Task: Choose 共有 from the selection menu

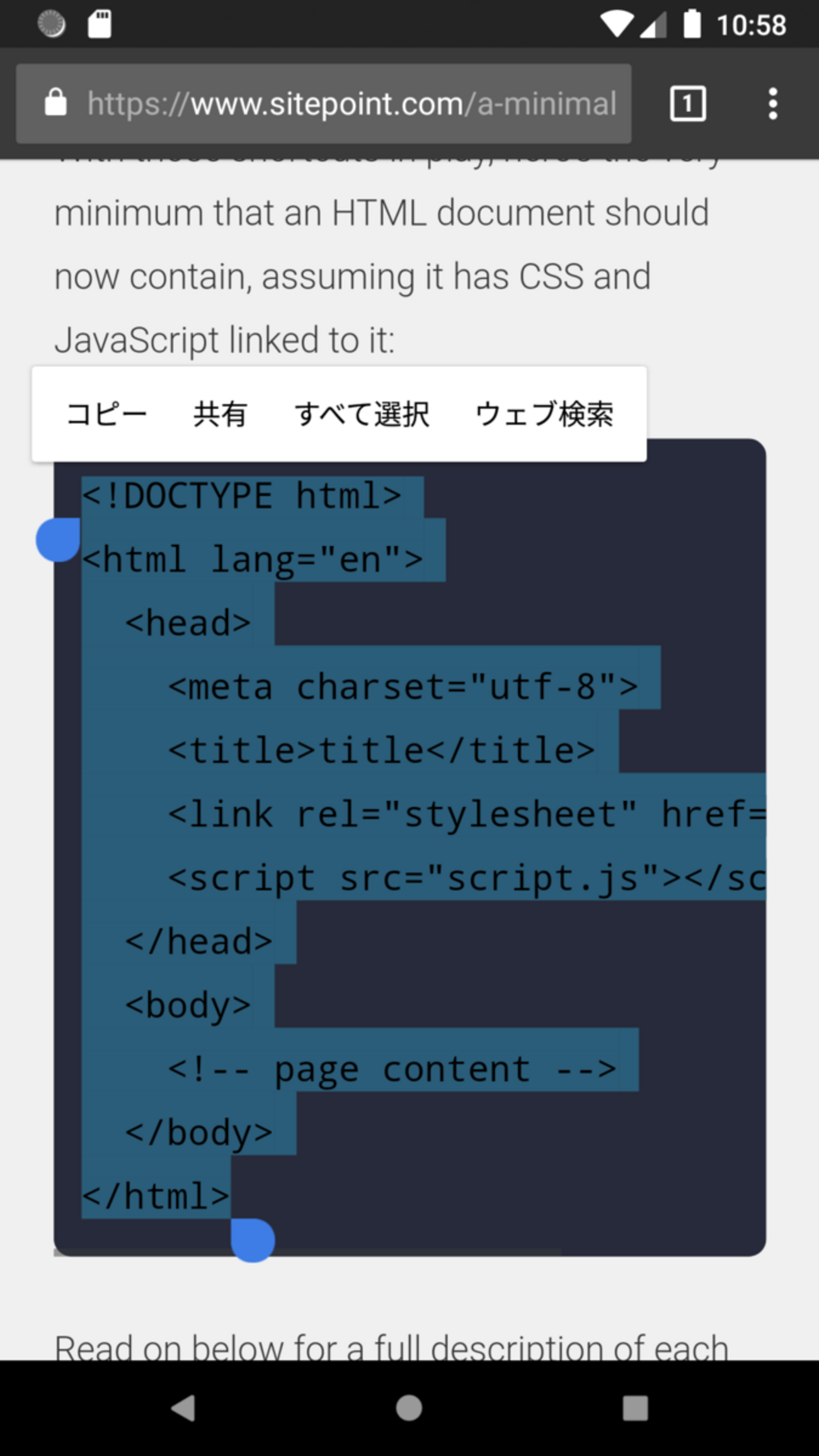Action: [220, 415]
